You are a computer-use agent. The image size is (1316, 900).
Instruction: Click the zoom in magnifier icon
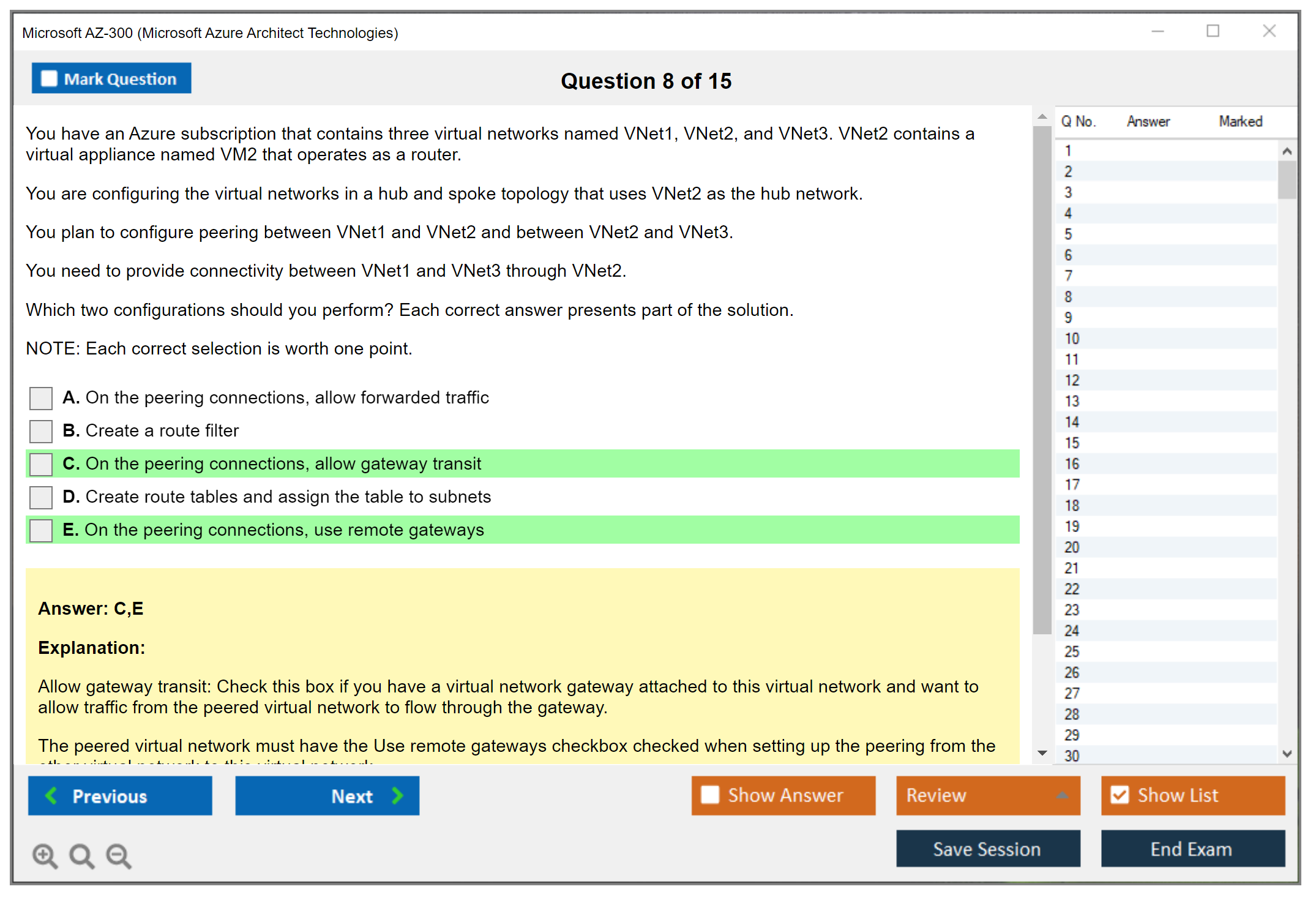[x=45, y=855]
